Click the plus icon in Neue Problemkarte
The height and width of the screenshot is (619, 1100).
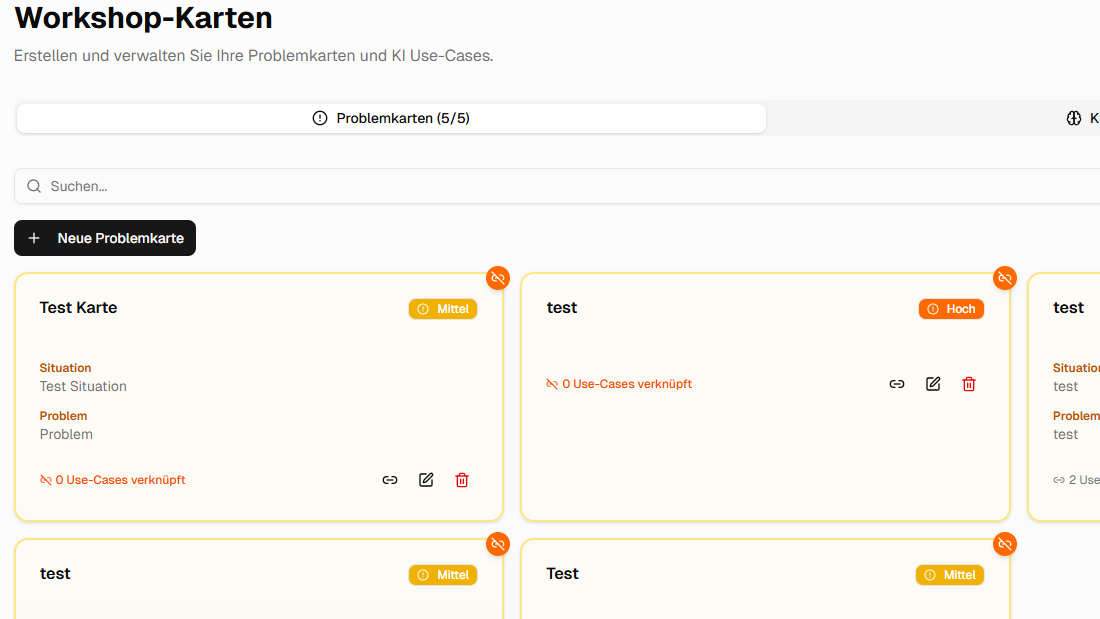coord(34,238)
